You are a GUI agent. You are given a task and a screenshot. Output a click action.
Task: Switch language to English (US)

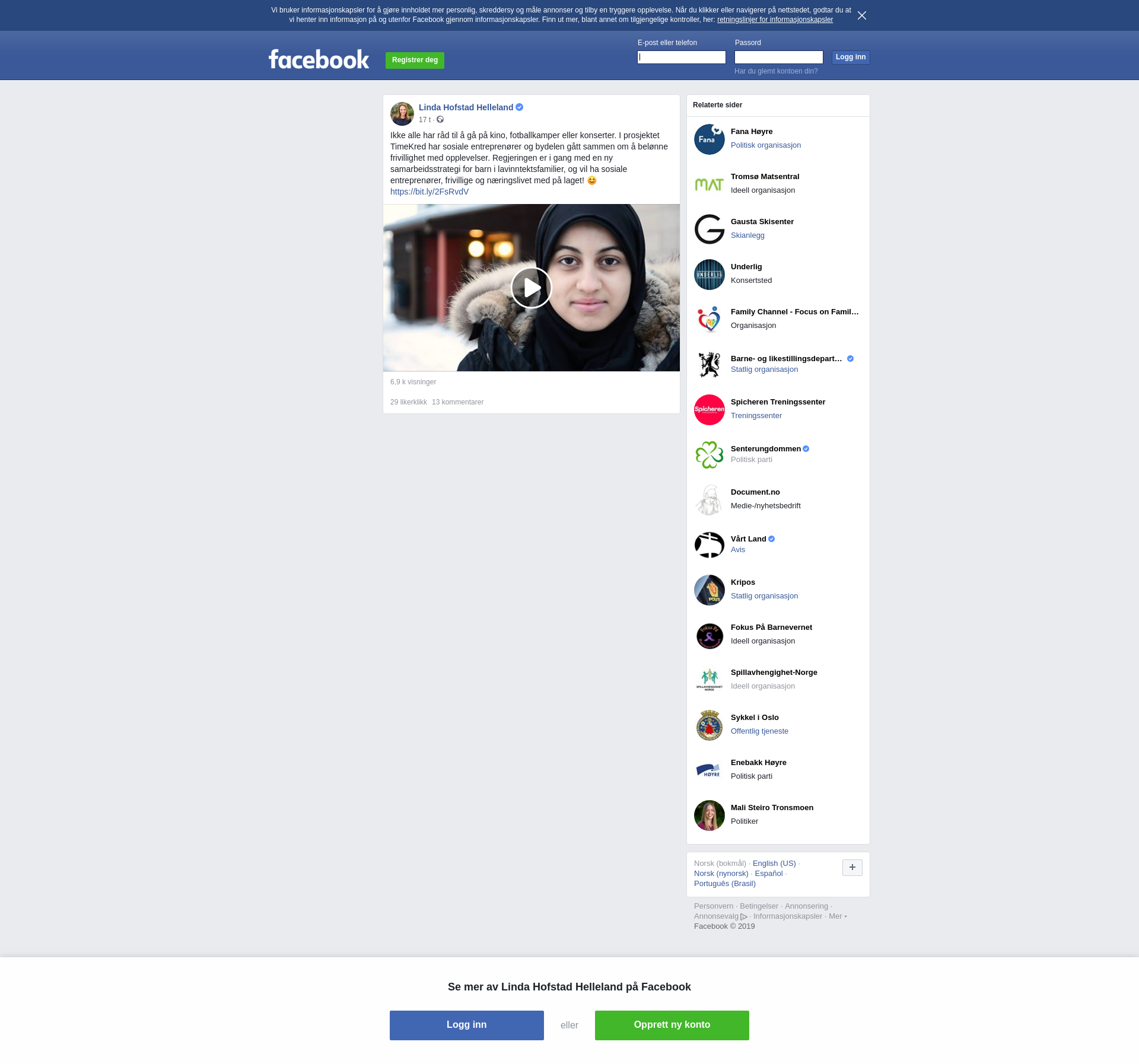tap(774, 864)
